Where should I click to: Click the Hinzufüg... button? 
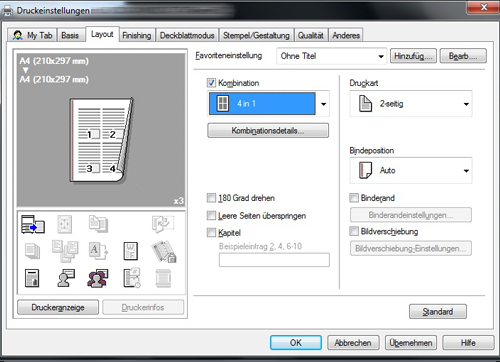click(x=413, y=56)
